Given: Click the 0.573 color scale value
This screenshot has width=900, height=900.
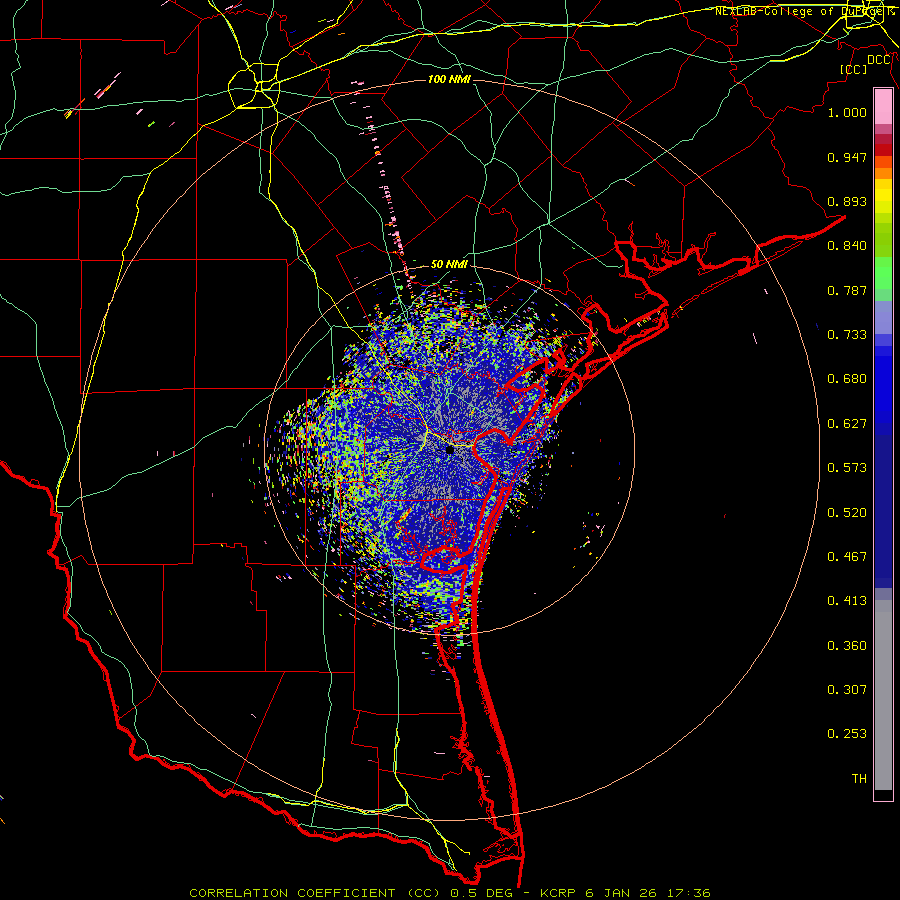Looking at the screenshot, I should tap(847, 468).
